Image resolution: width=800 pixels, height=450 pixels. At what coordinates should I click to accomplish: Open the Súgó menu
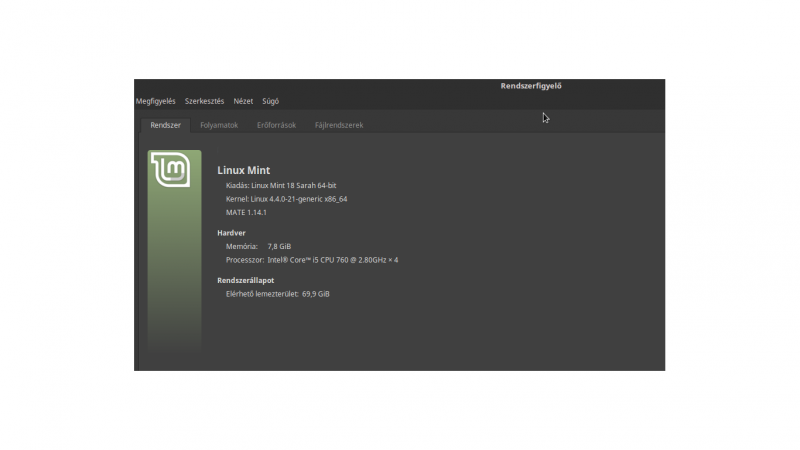[270, 101]
